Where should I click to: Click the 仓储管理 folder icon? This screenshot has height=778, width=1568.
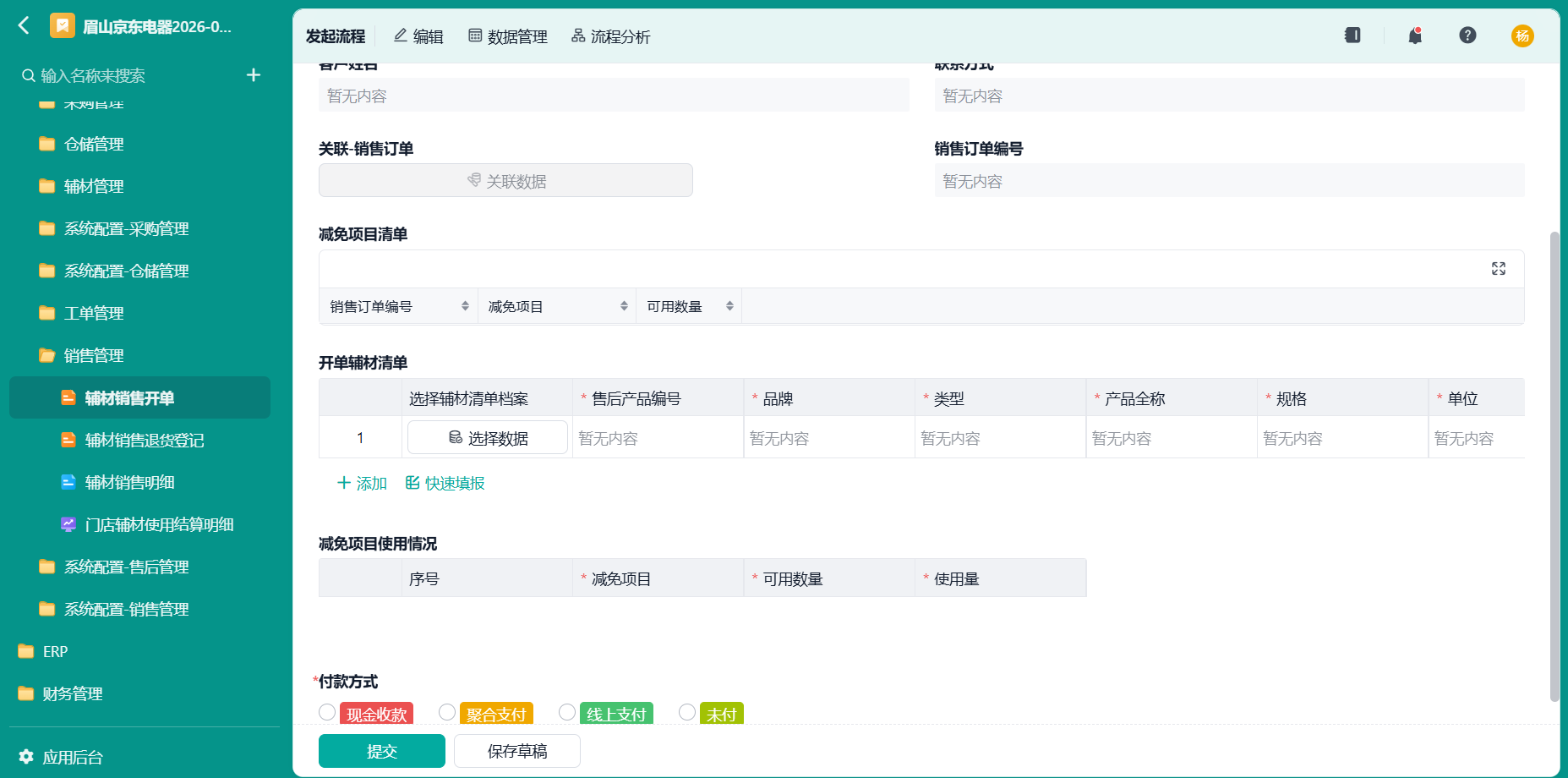[x=47, y=144]
